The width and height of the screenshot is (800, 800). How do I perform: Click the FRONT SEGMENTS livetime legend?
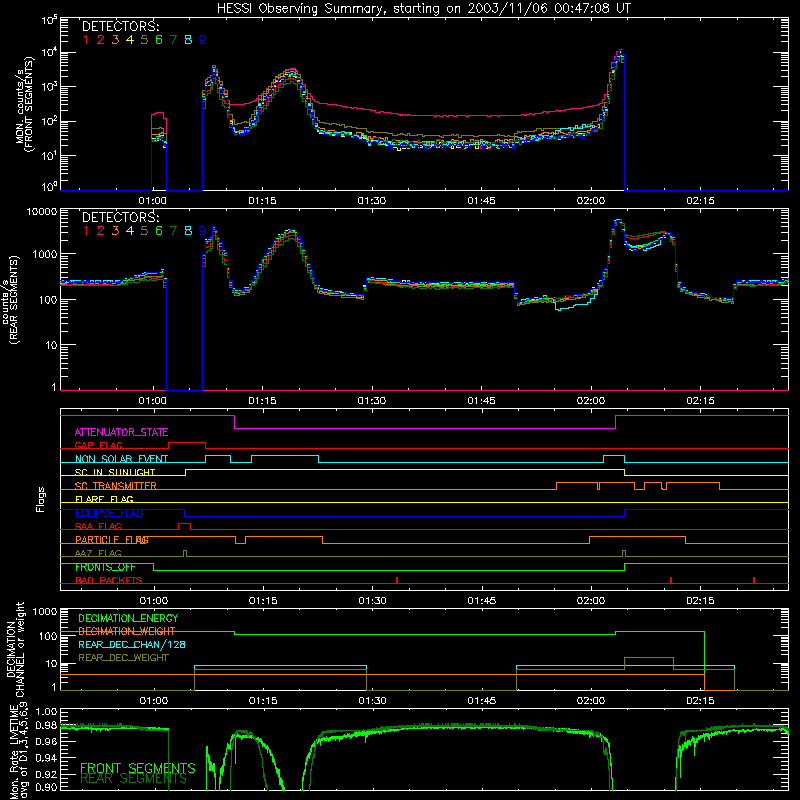click(138, 768)
